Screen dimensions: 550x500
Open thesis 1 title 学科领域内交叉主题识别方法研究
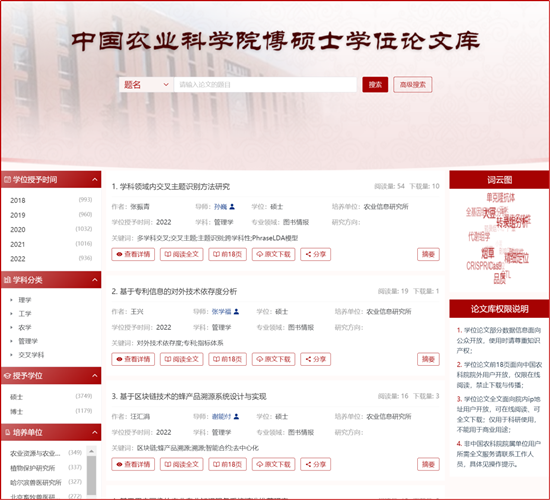point(175,187)
